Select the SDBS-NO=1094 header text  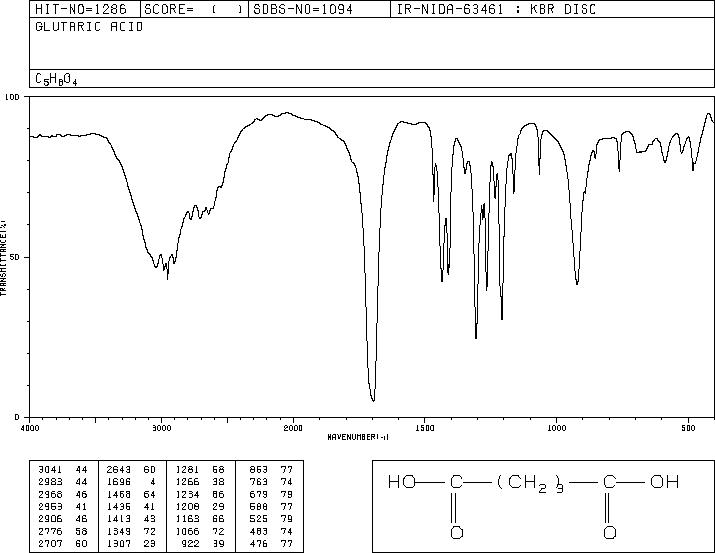pos(303,9)
